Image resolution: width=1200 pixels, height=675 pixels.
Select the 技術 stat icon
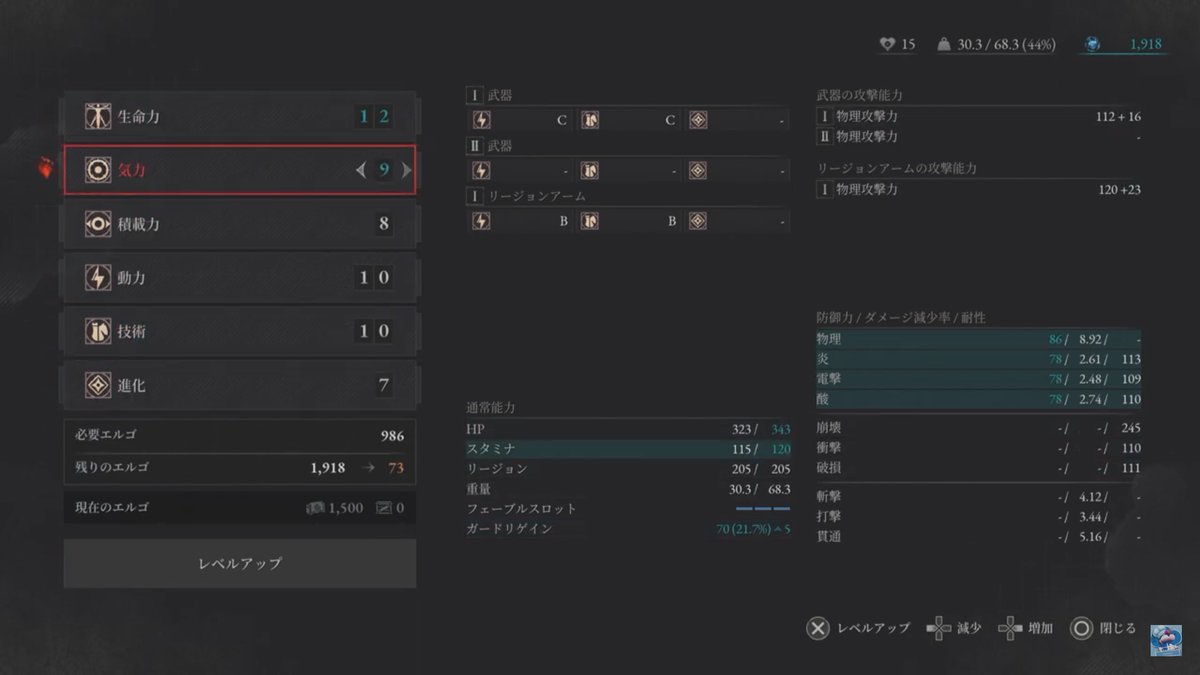pos(98,331)
